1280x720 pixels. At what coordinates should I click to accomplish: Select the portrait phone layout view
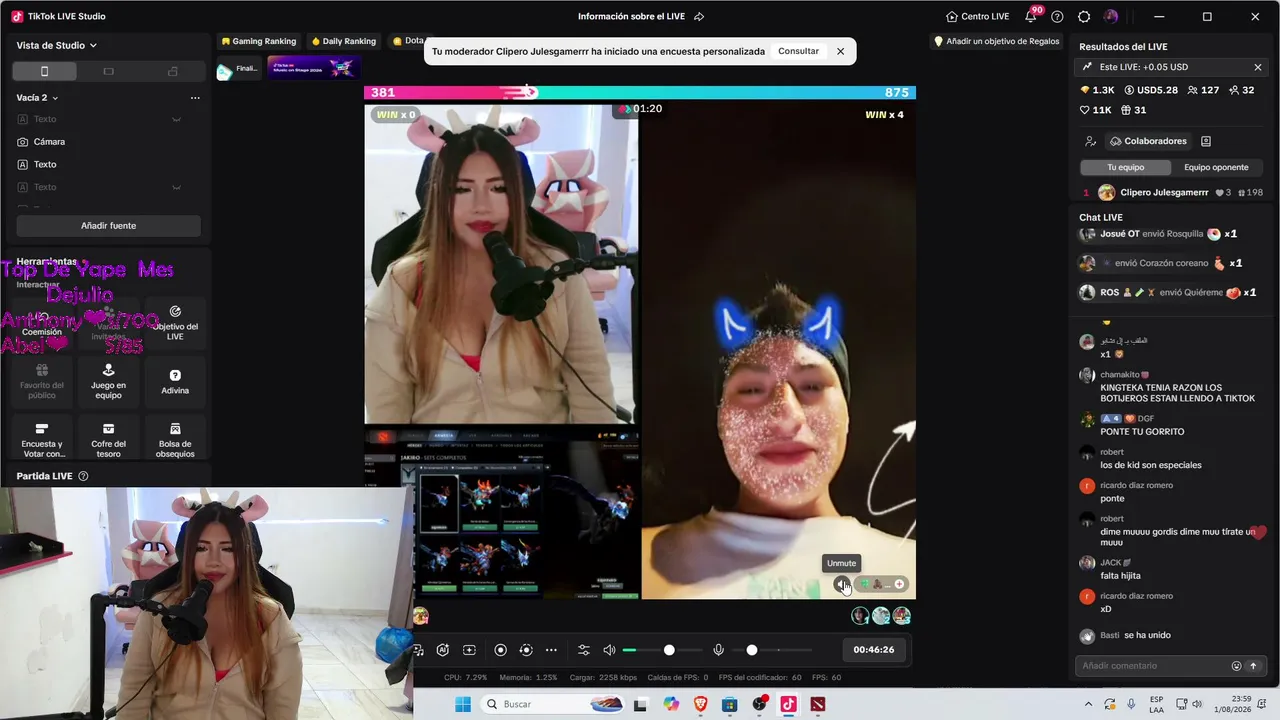[44, 71]
